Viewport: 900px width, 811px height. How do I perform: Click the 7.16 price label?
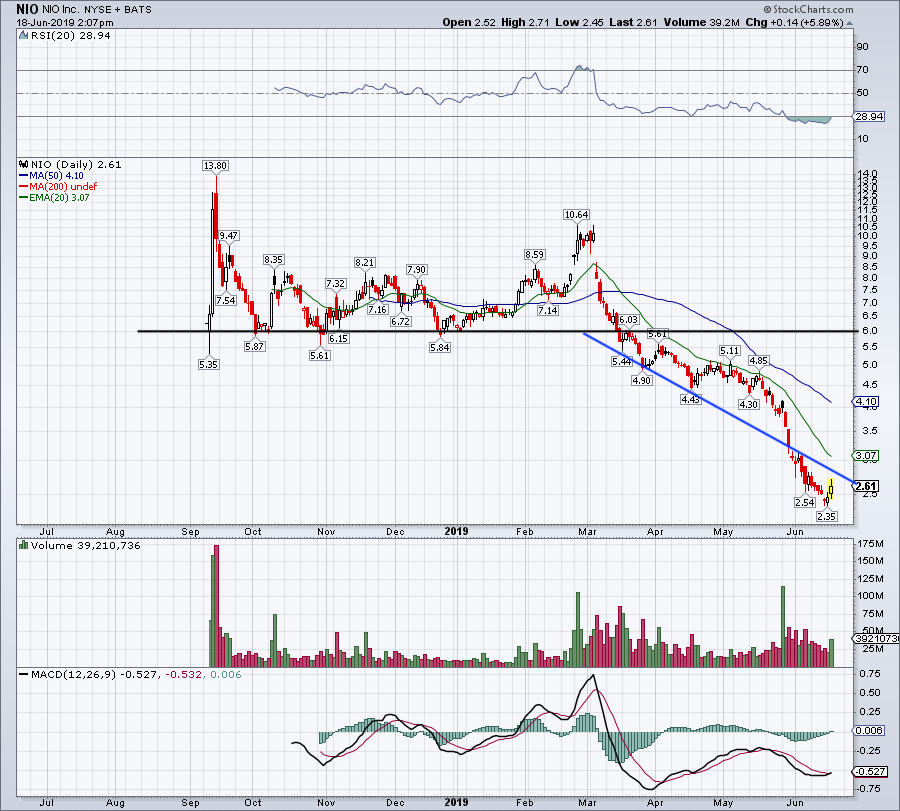377,310
